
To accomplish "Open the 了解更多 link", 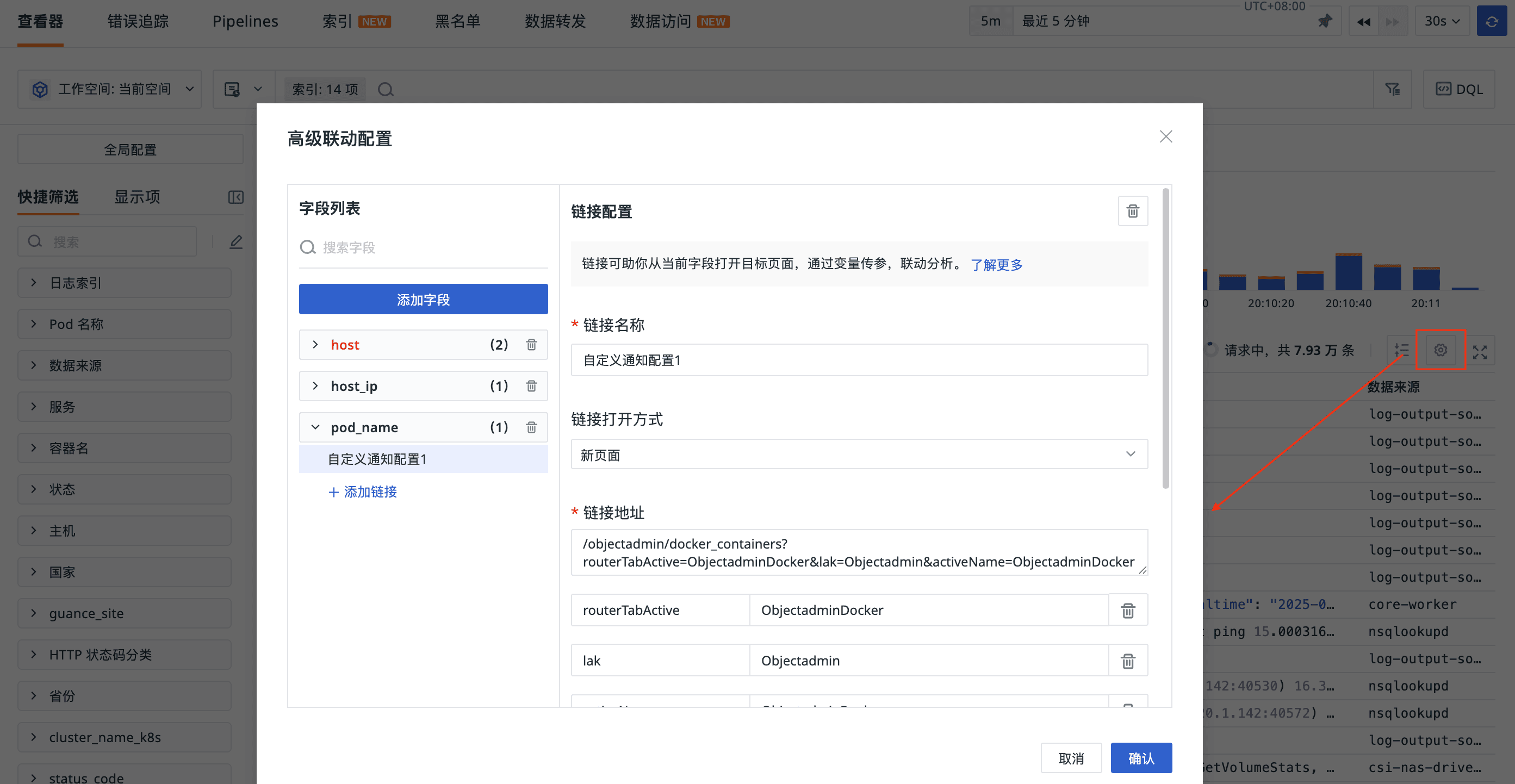I will [x=996, y=265].
